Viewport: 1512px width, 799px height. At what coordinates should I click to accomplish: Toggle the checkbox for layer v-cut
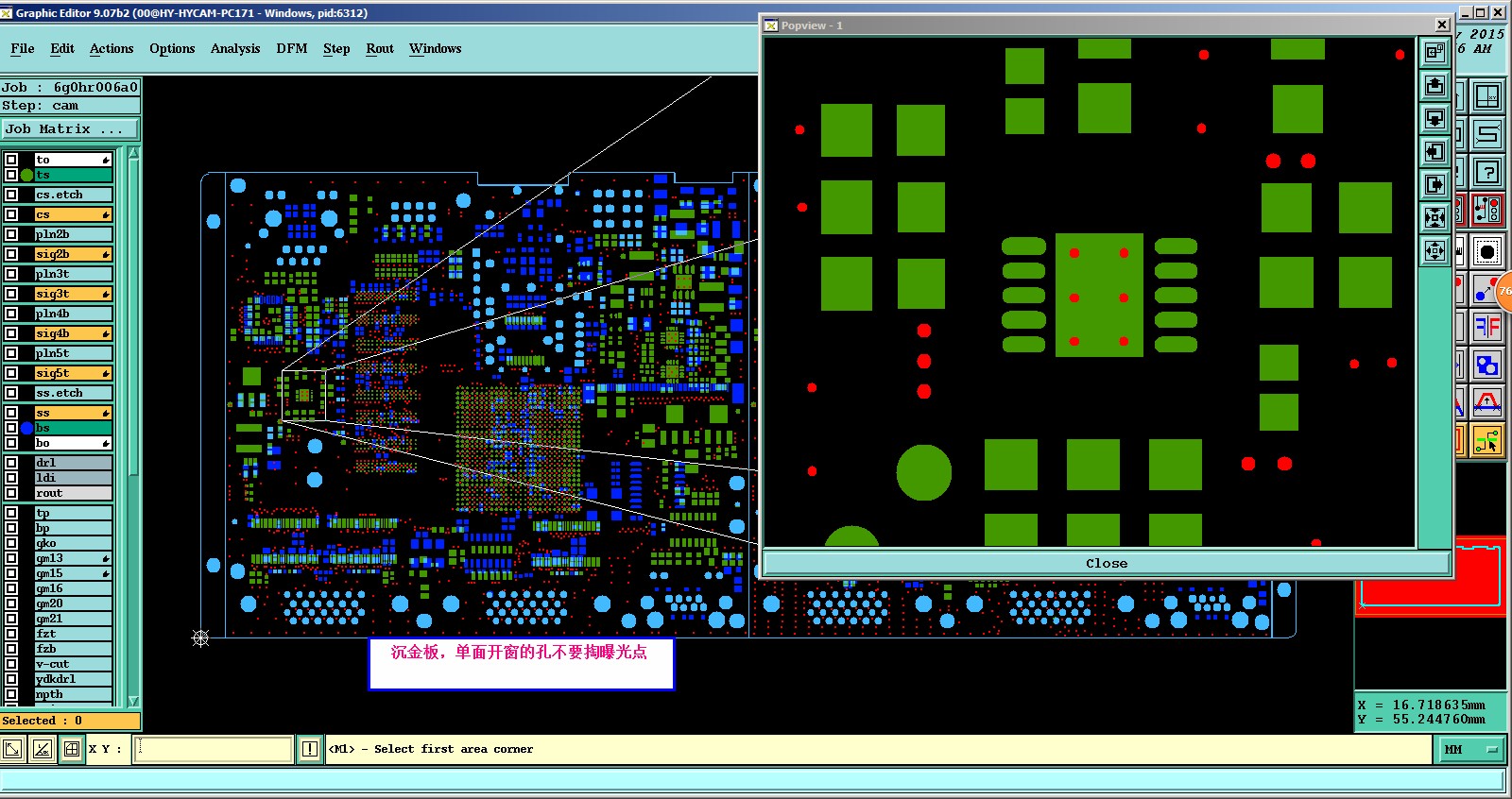(x=11, y=664)
